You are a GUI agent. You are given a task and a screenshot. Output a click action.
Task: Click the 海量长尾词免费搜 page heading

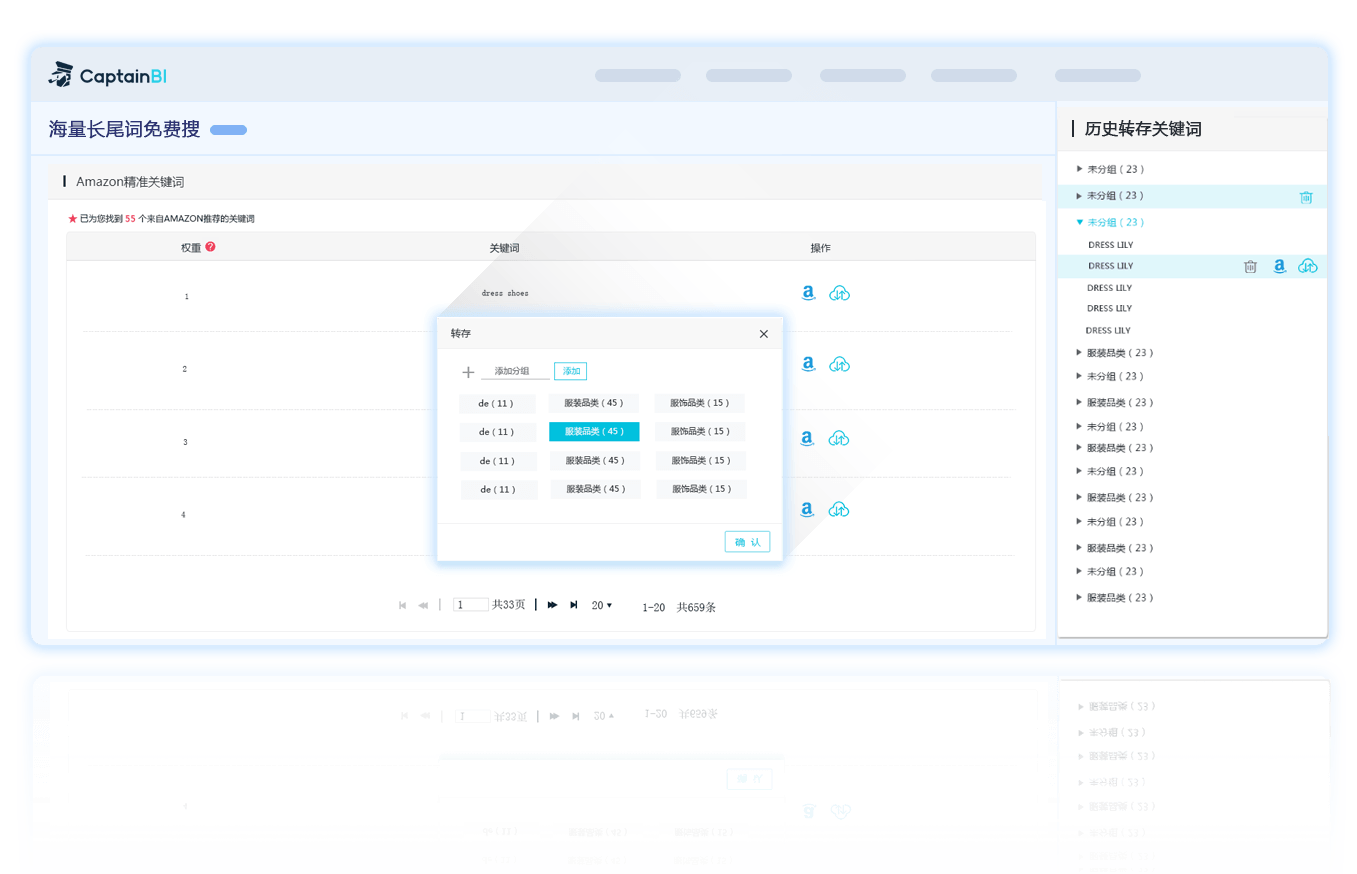click(124, 129)
